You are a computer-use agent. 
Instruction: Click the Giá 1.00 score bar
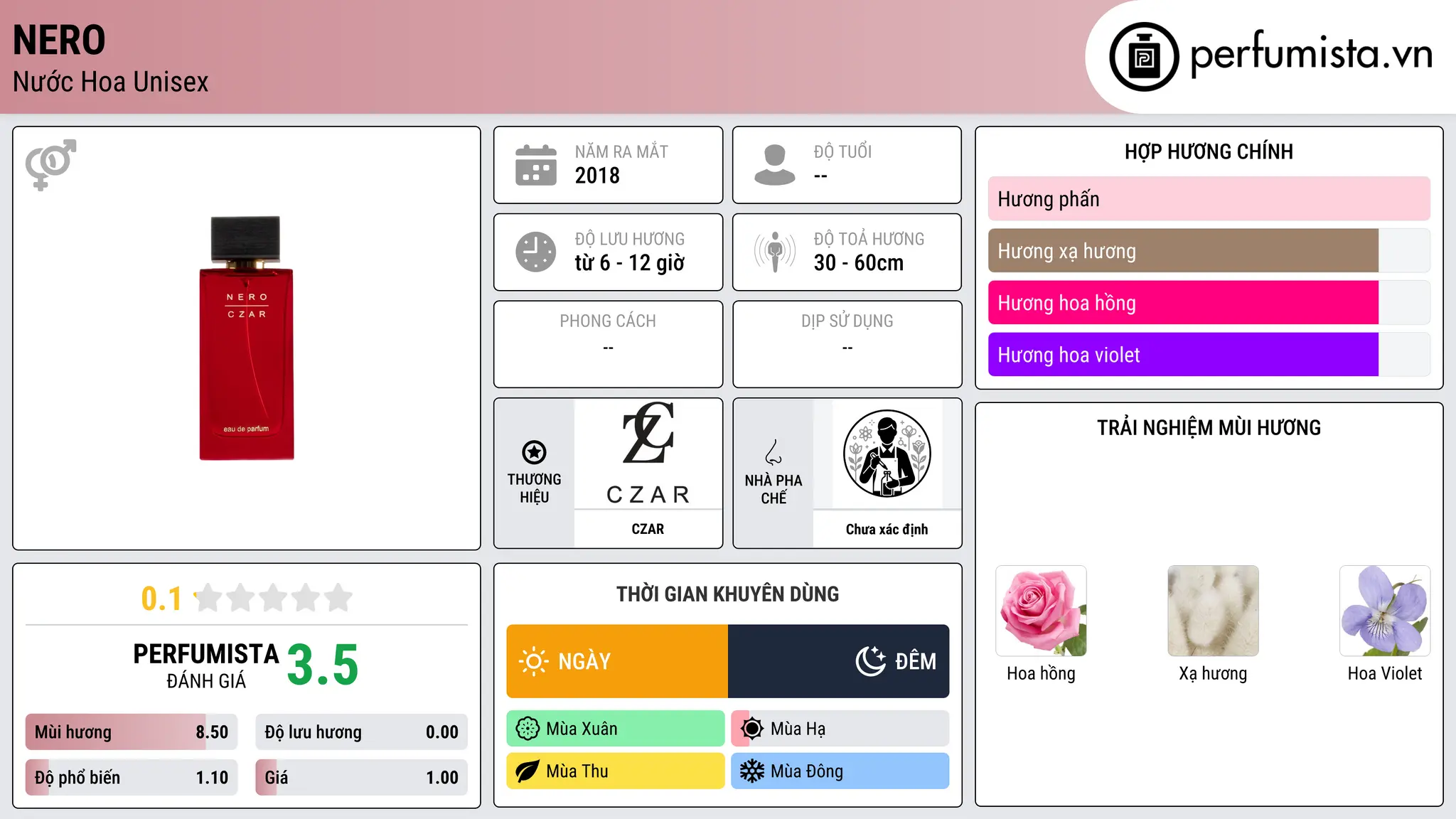pos(361,778)
